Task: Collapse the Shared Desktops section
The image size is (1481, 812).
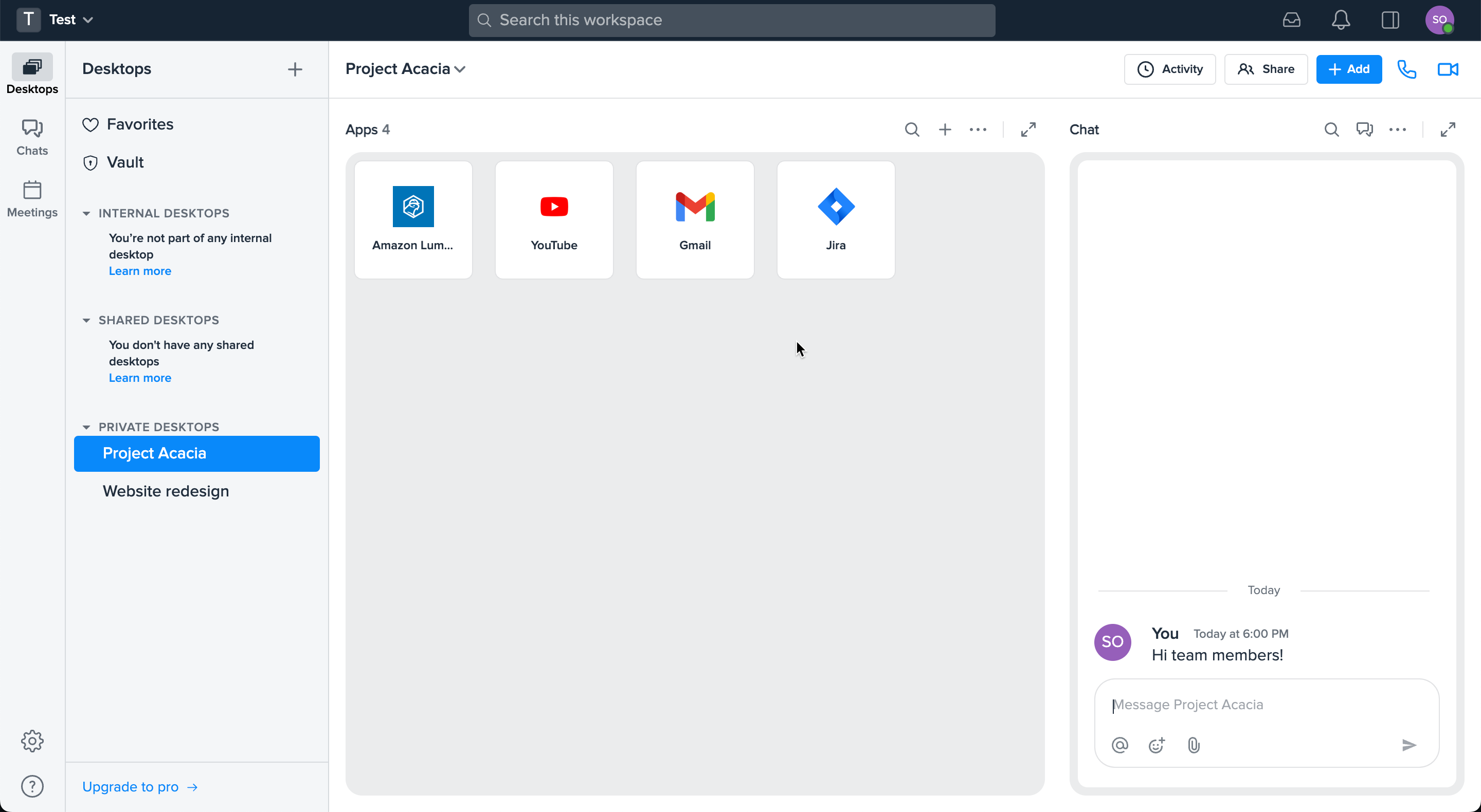Action: [86, 321]
